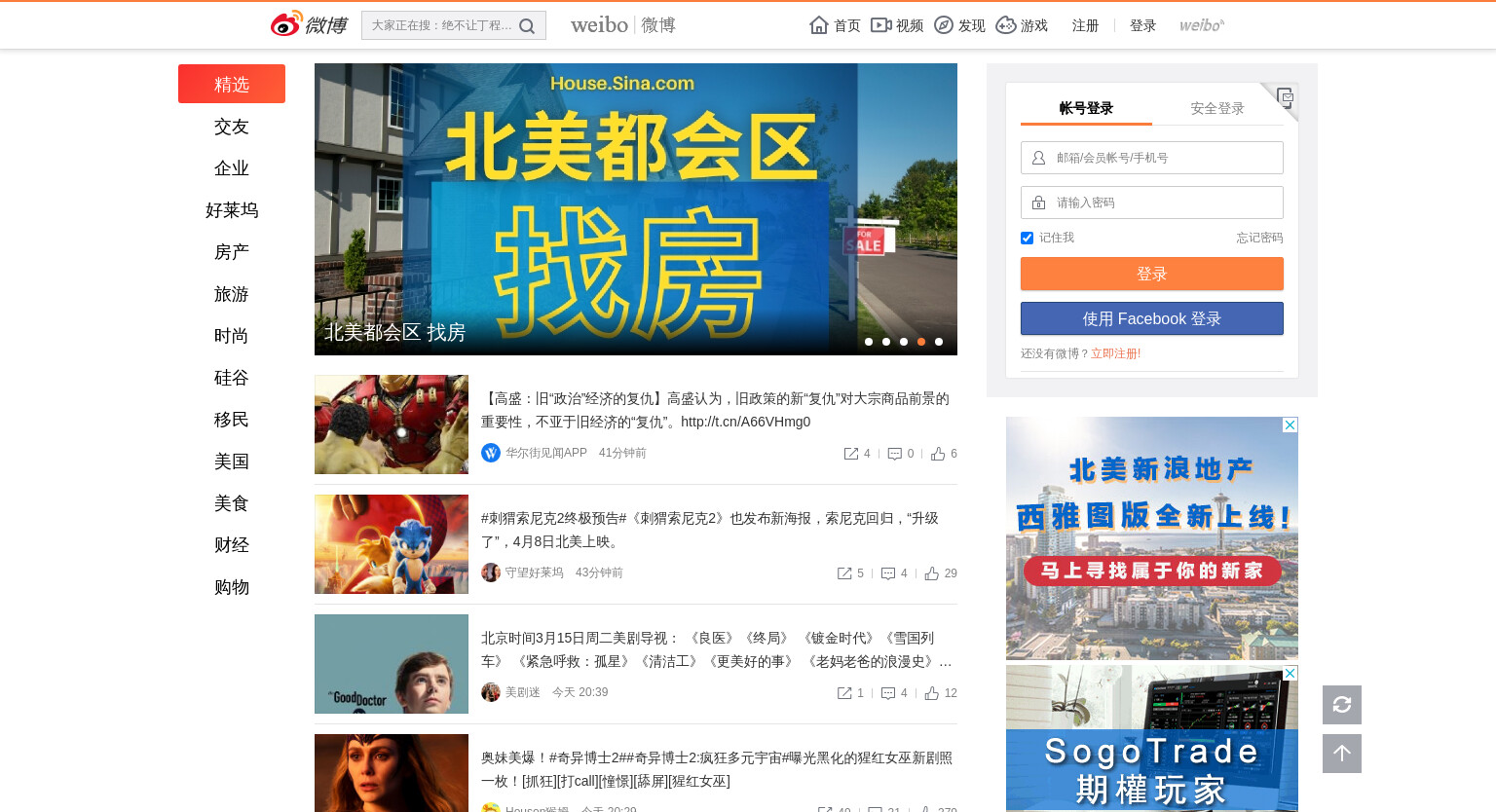Click the back-to-top arrow icon
Viewport: 1496px width, 812px height.
point(1342,754)
